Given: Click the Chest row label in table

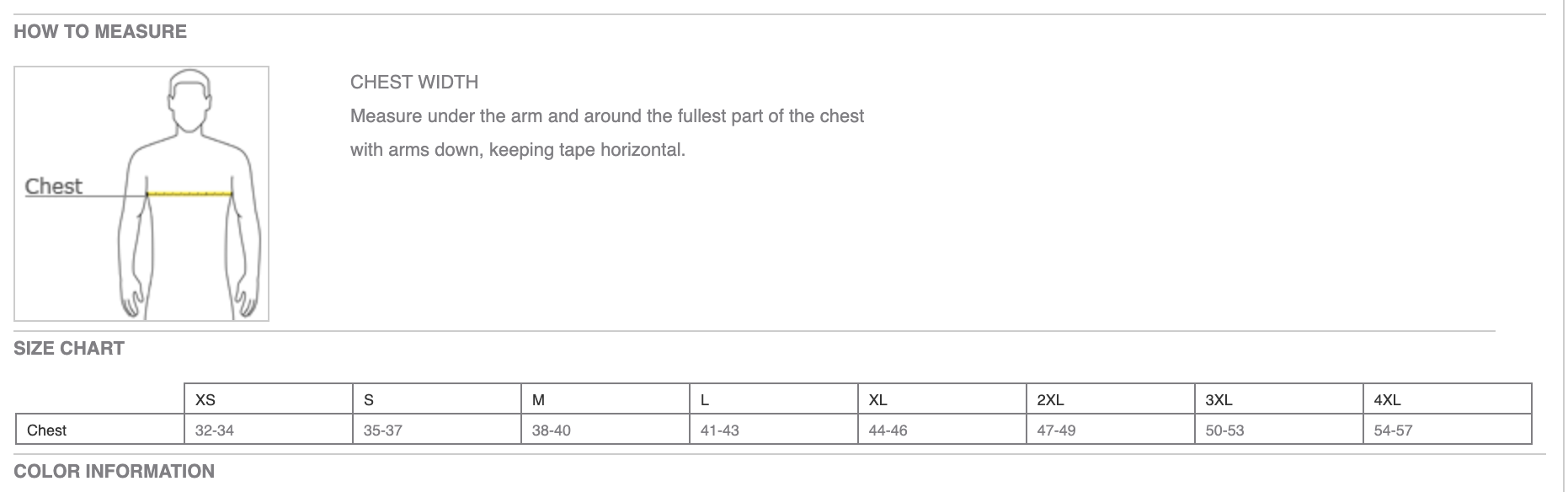Looking at the screenshot, I should 47,430.
